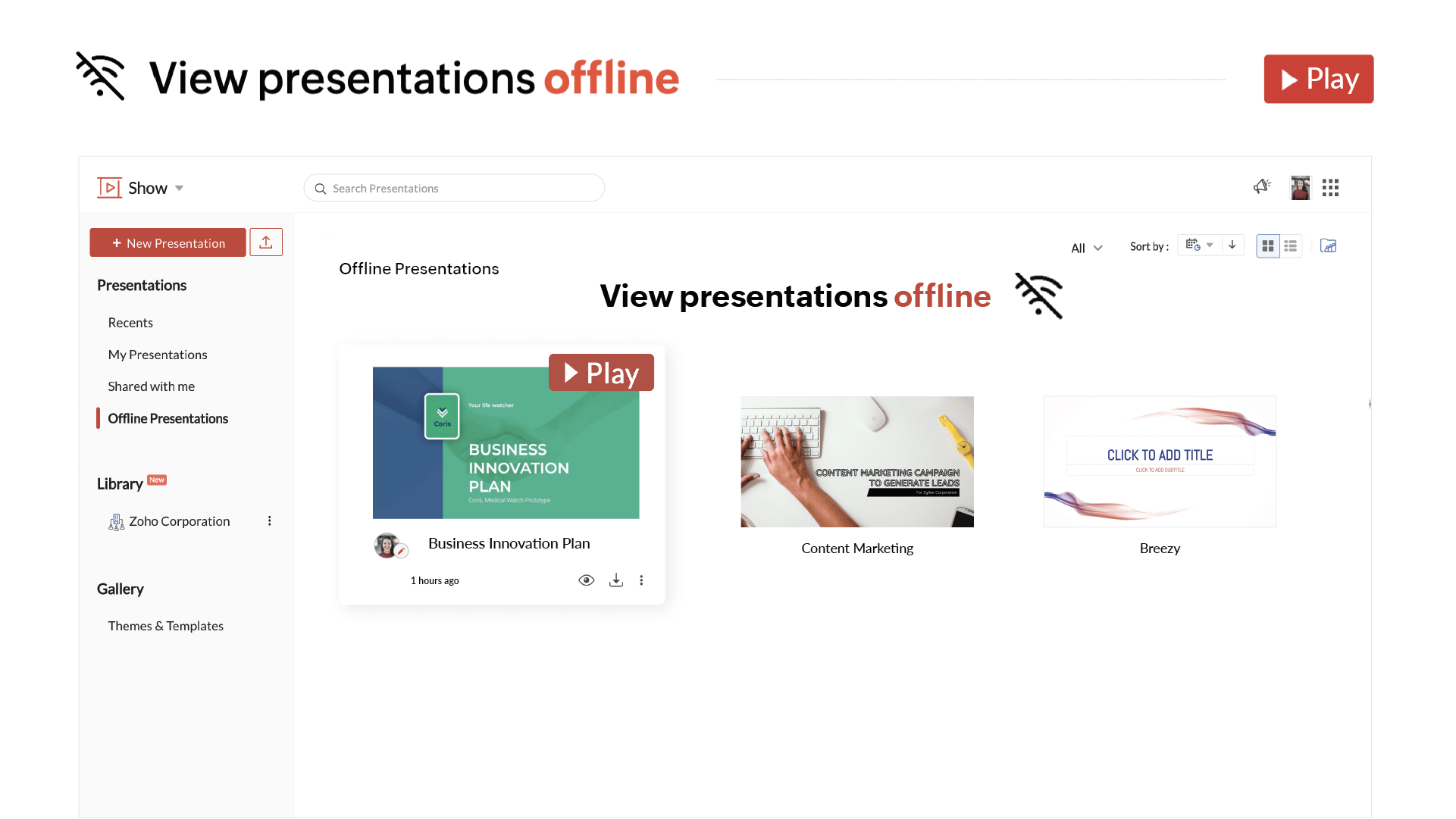Toggle download for Business Innovation Plan
Image resolution: width=1456 pixels, height=819 pixels.
tap(616, 580)
